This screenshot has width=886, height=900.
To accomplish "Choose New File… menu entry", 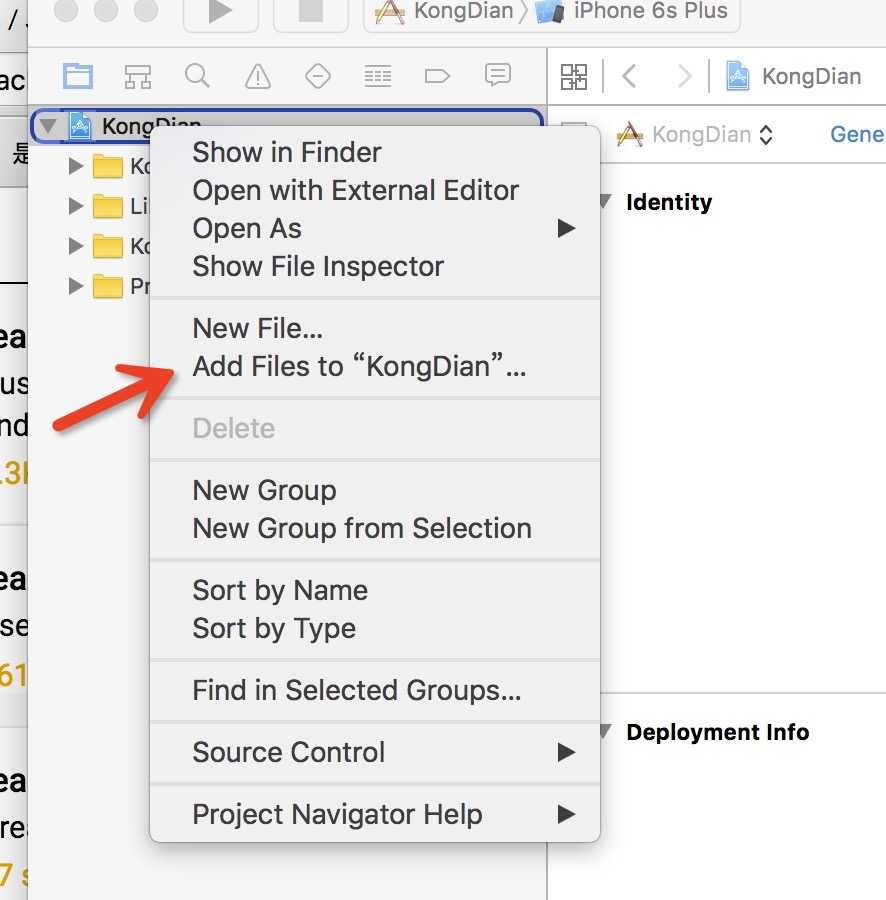I will [375, 328].
